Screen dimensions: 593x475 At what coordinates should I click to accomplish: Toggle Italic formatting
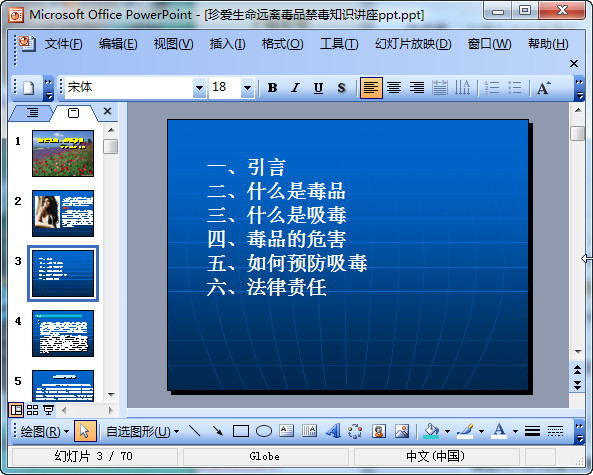[295, 88]
